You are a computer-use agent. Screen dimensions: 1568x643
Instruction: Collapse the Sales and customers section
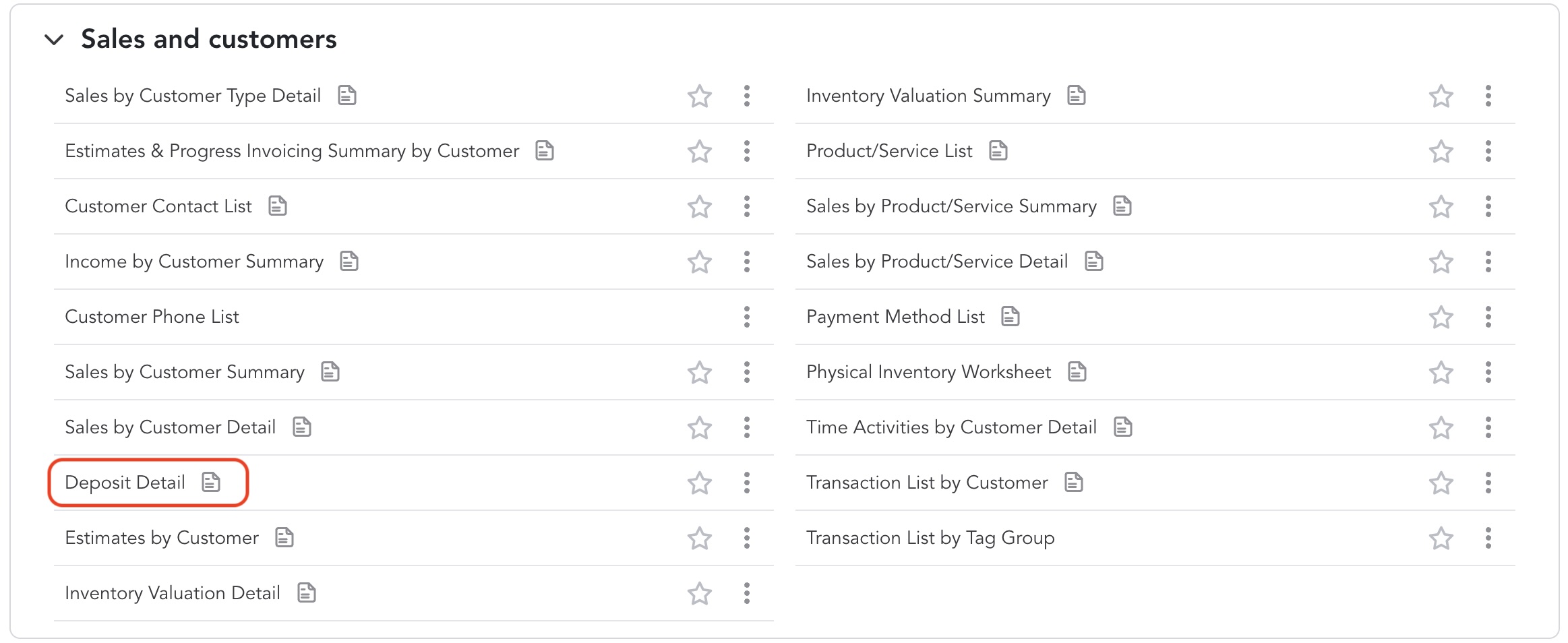54,40
